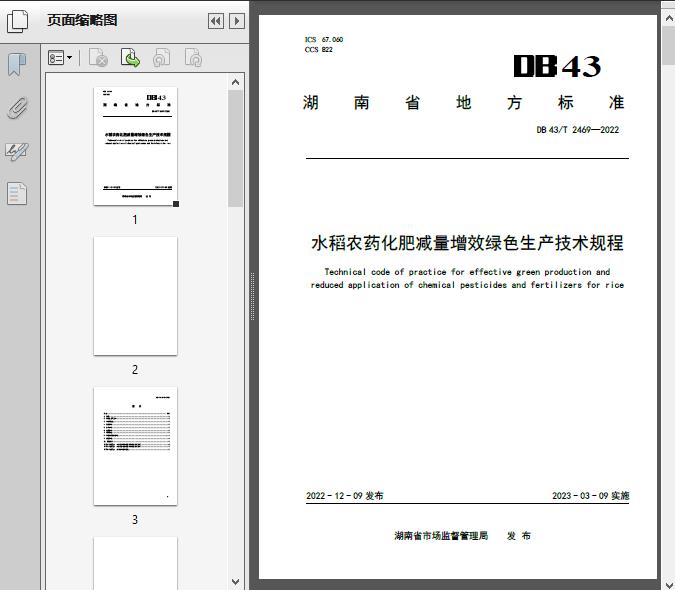Click the document vertical scrollbar thumb

click(x=669, y=45)
